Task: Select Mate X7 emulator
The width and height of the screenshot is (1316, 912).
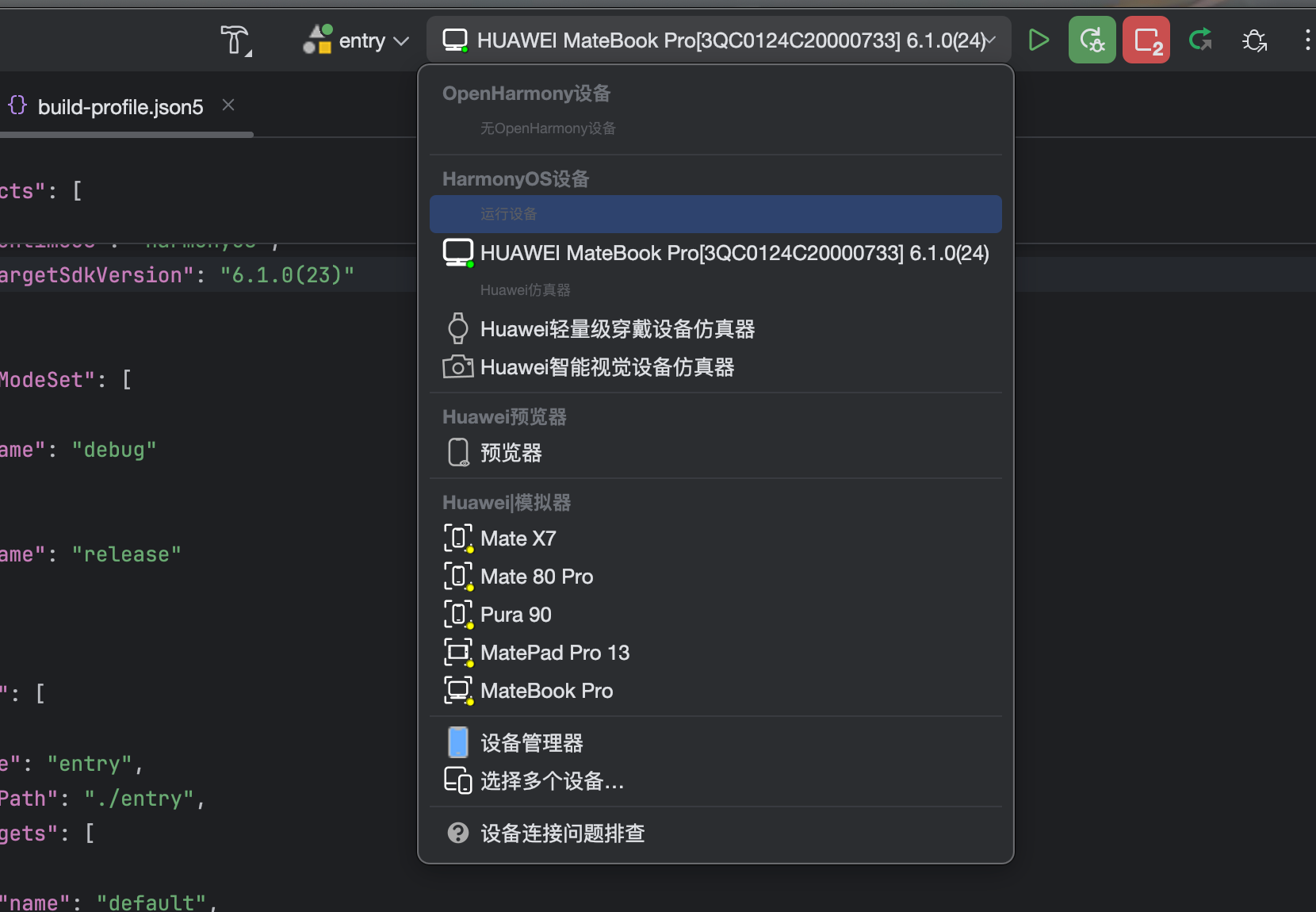Action: (716, 538)
